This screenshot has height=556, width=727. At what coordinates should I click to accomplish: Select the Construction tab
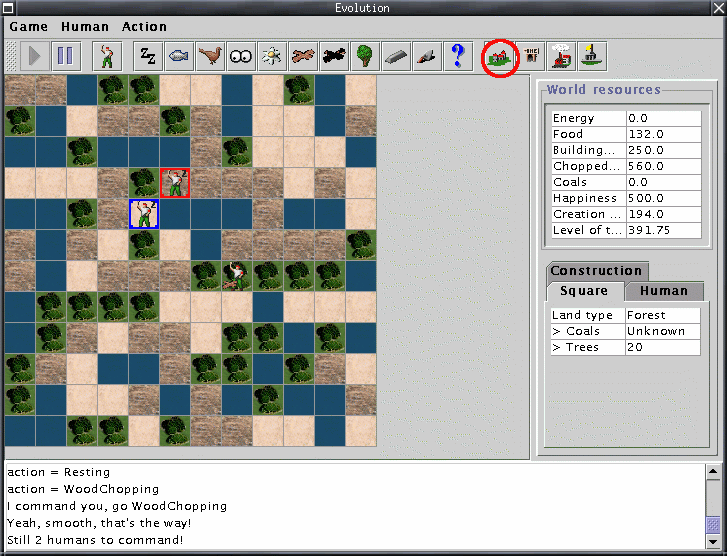click(596, 271)
